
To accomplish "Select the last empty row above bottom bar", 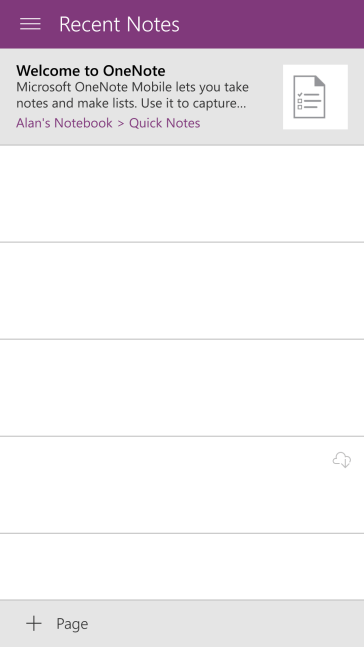I will click(x=182, y=567).
